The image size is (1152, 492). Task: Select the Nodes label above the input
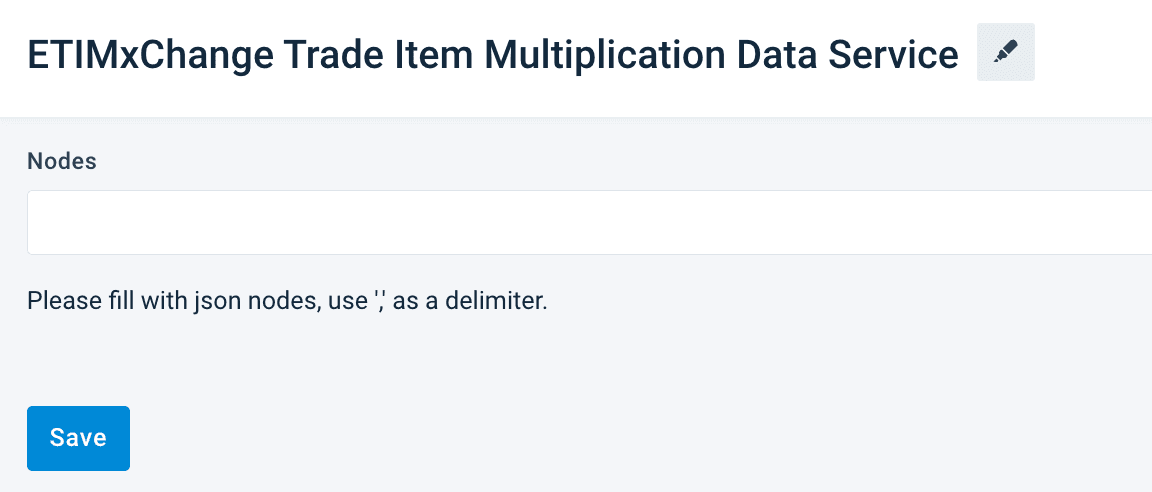pyautogui.click(x=62, y=161)
